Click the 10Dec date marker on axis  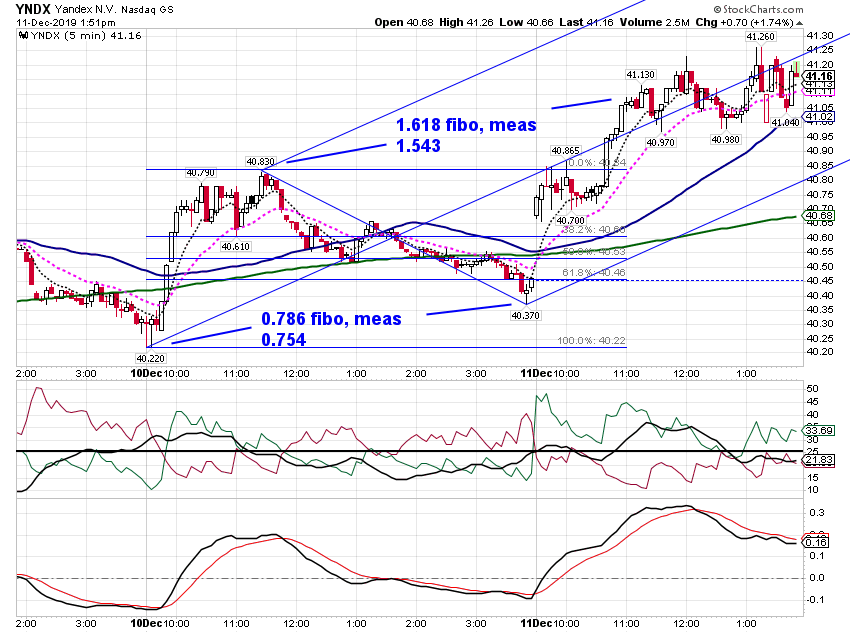click(146, 373)
